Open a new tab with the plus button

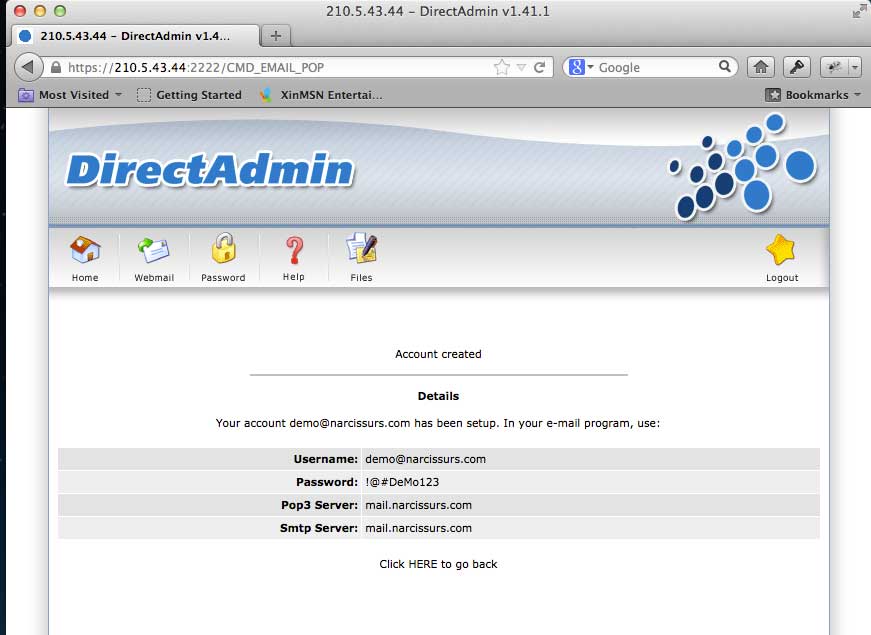(x=276, y=36)
